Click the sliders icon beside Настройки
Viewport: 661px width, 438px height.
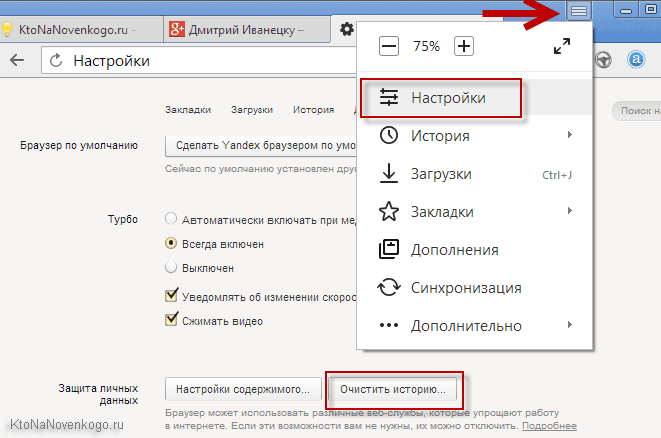click(389, 97)
